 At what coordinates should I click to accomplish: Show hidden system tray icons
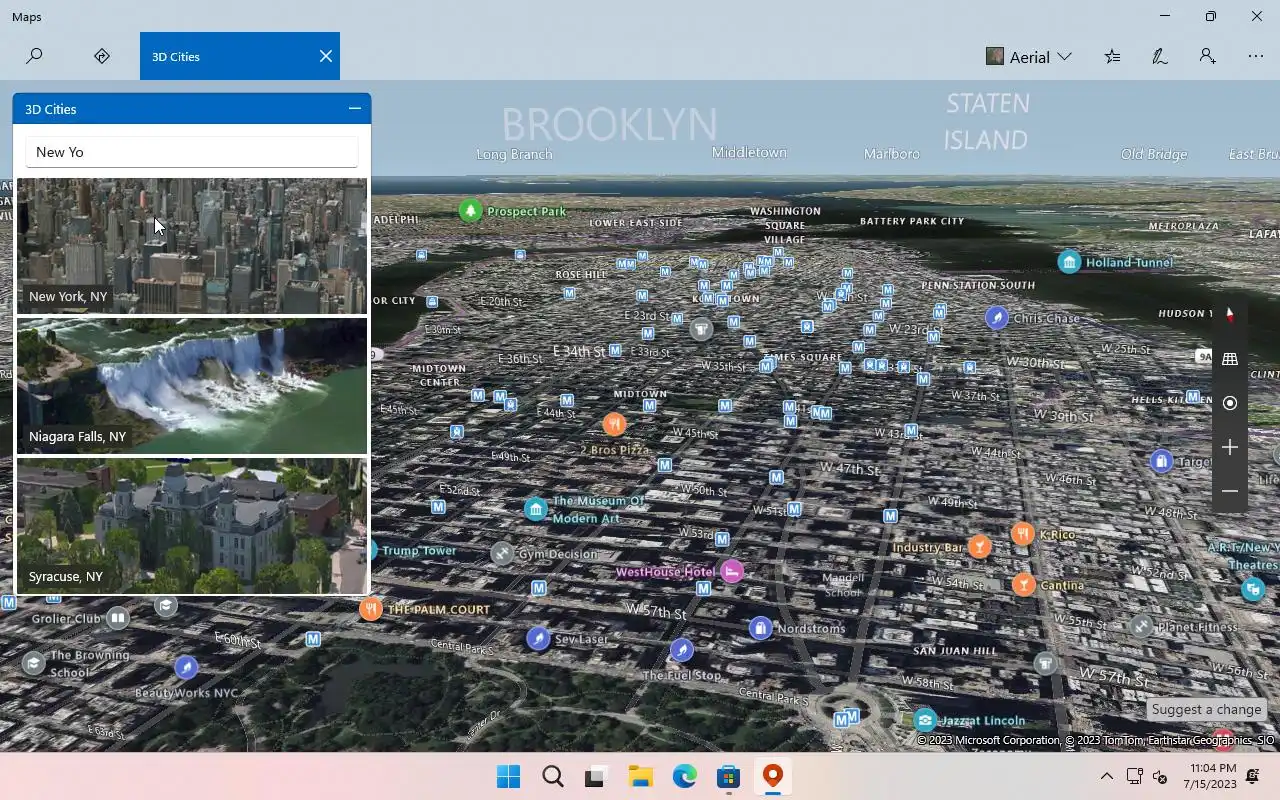tap(1106, 776)
